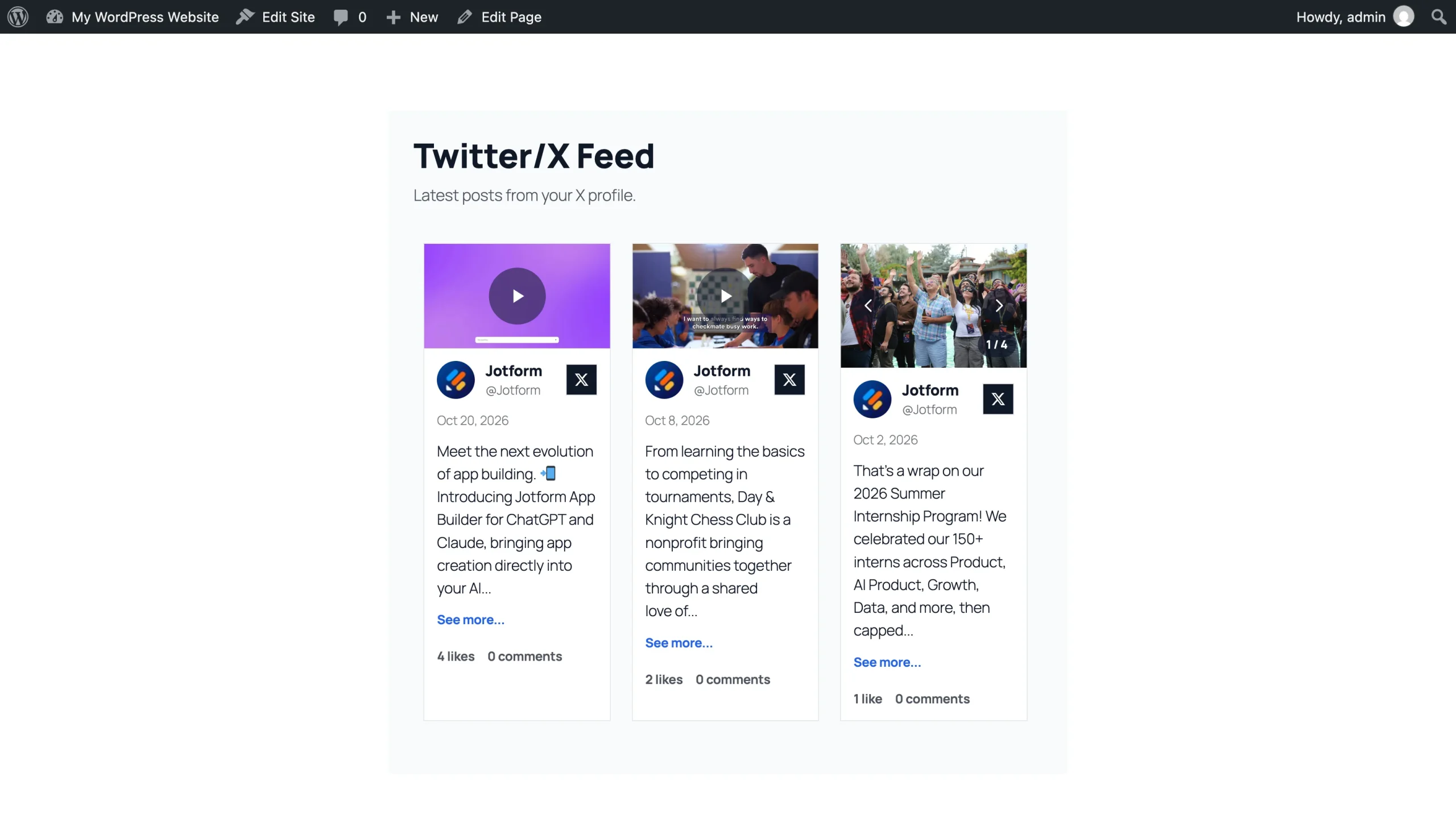
Task: Click the 2 likes count
Action: [x=664, y=679]
